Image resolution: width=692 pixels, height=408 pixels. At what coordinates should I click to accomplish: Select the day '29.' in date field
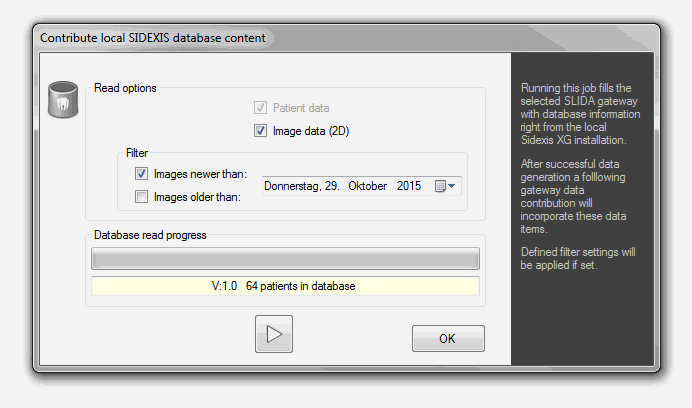[332, 186]
